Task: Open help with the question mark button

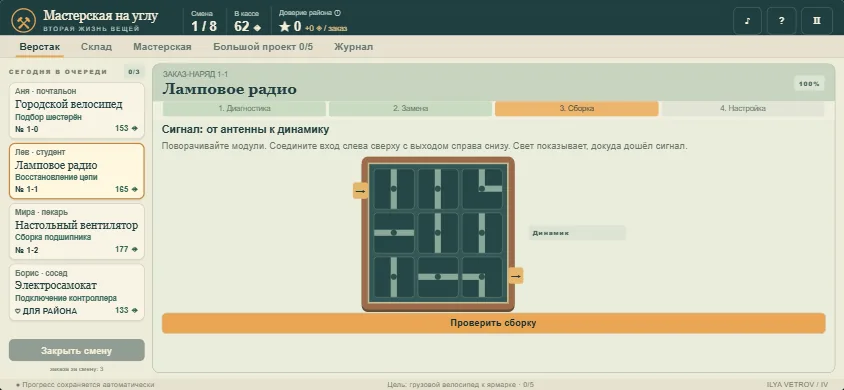Action: coord(782,21)
